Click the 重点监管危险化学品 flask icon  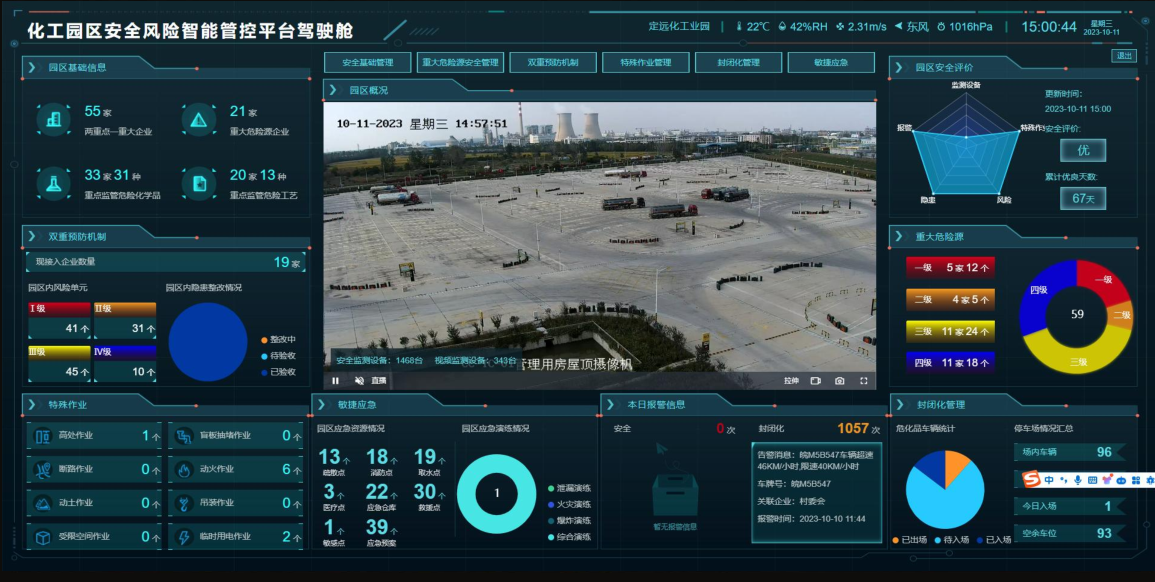coord(53,183)
